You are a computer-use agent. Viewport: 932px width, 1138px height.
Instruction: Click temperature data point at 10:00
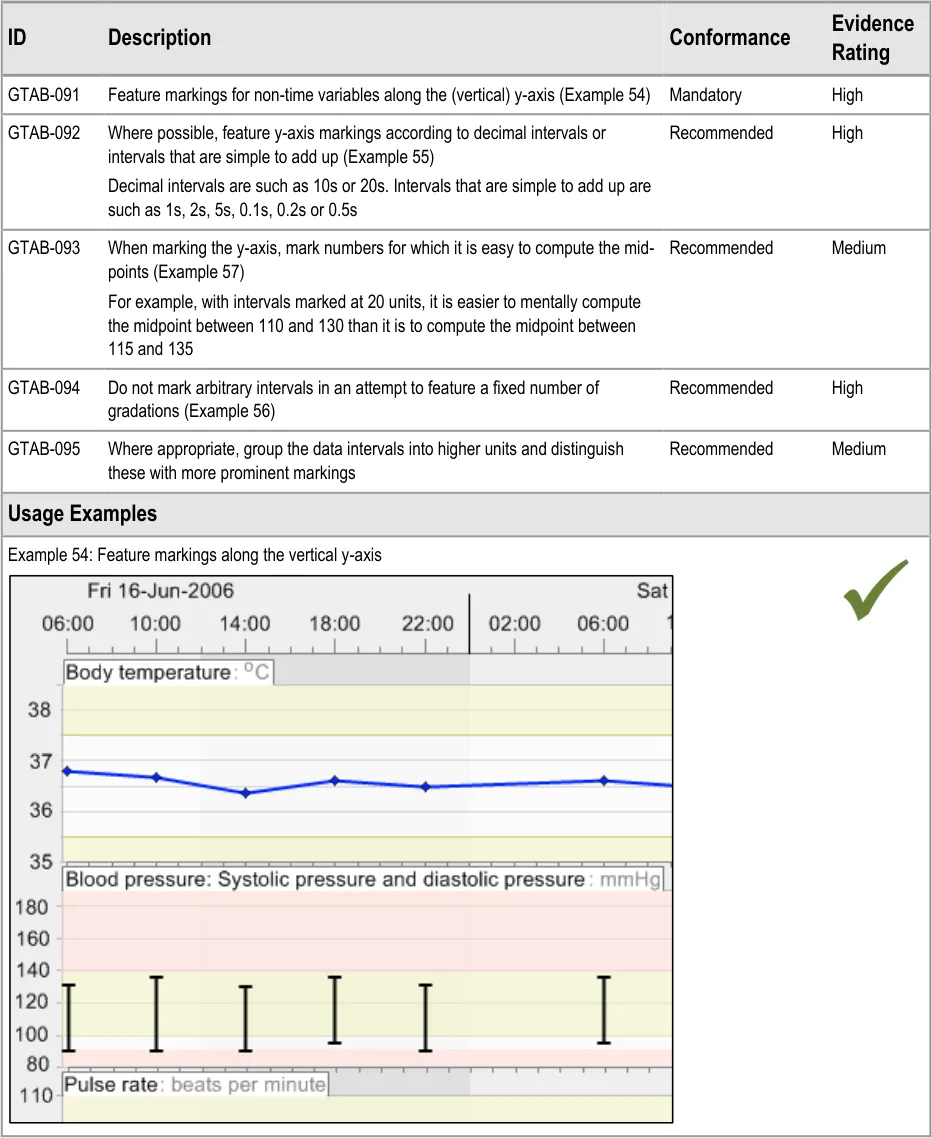click(156, 777)
